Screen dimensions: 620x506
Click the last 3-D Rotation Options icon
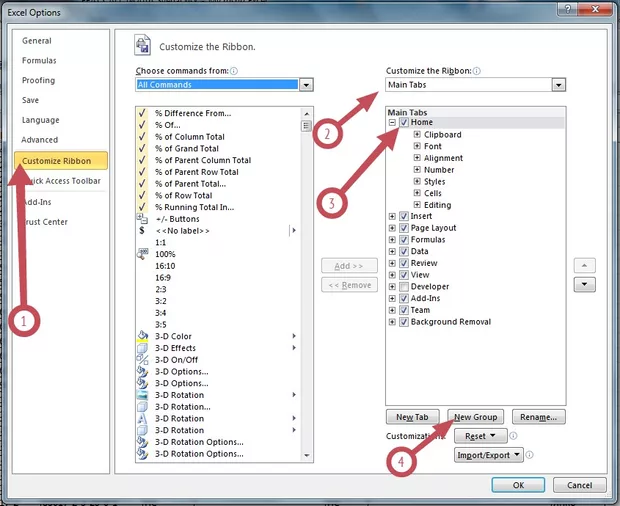(142, 454)
